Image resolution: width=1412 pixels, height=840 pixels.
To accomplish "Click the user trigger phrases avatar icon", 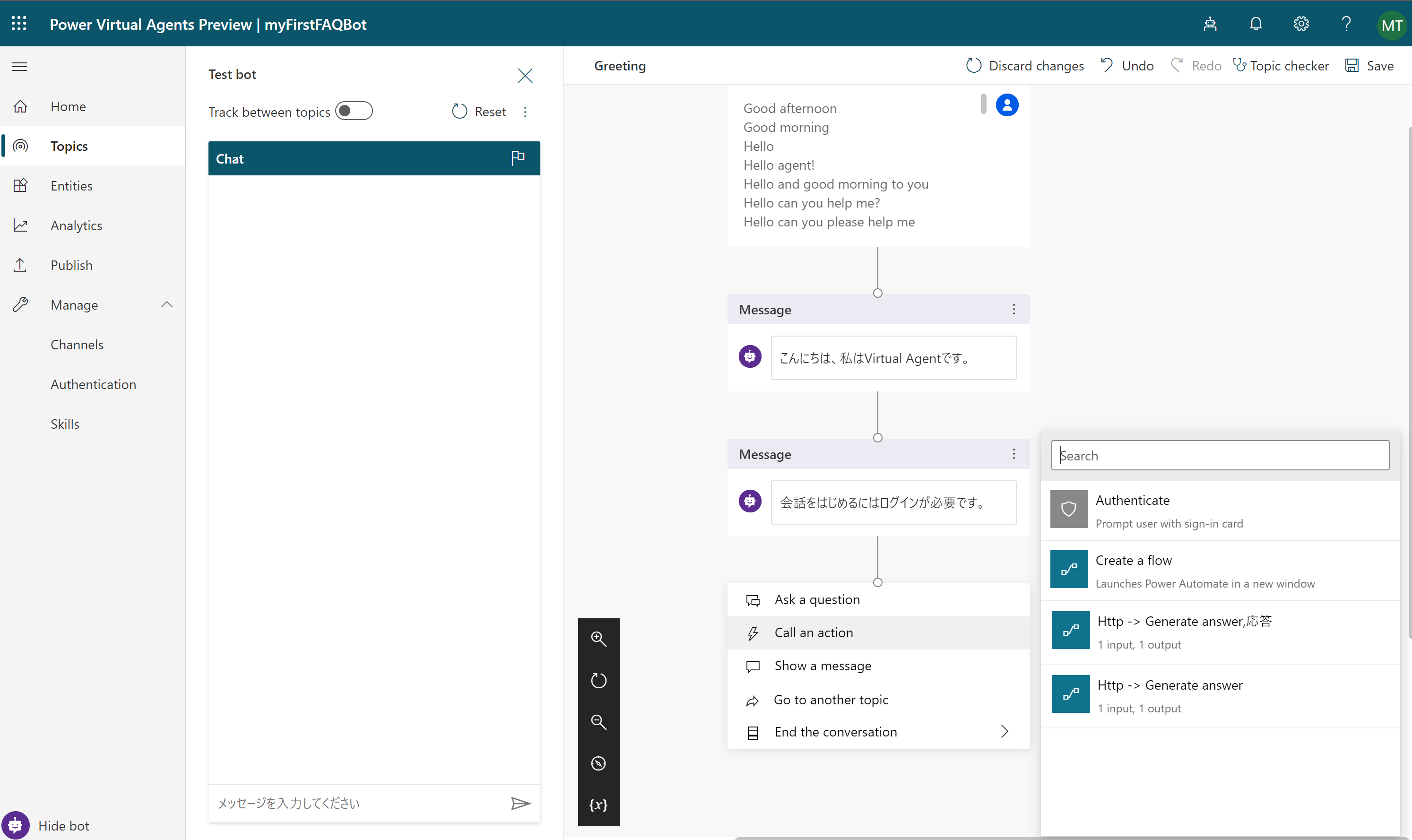I will 1006,105.
